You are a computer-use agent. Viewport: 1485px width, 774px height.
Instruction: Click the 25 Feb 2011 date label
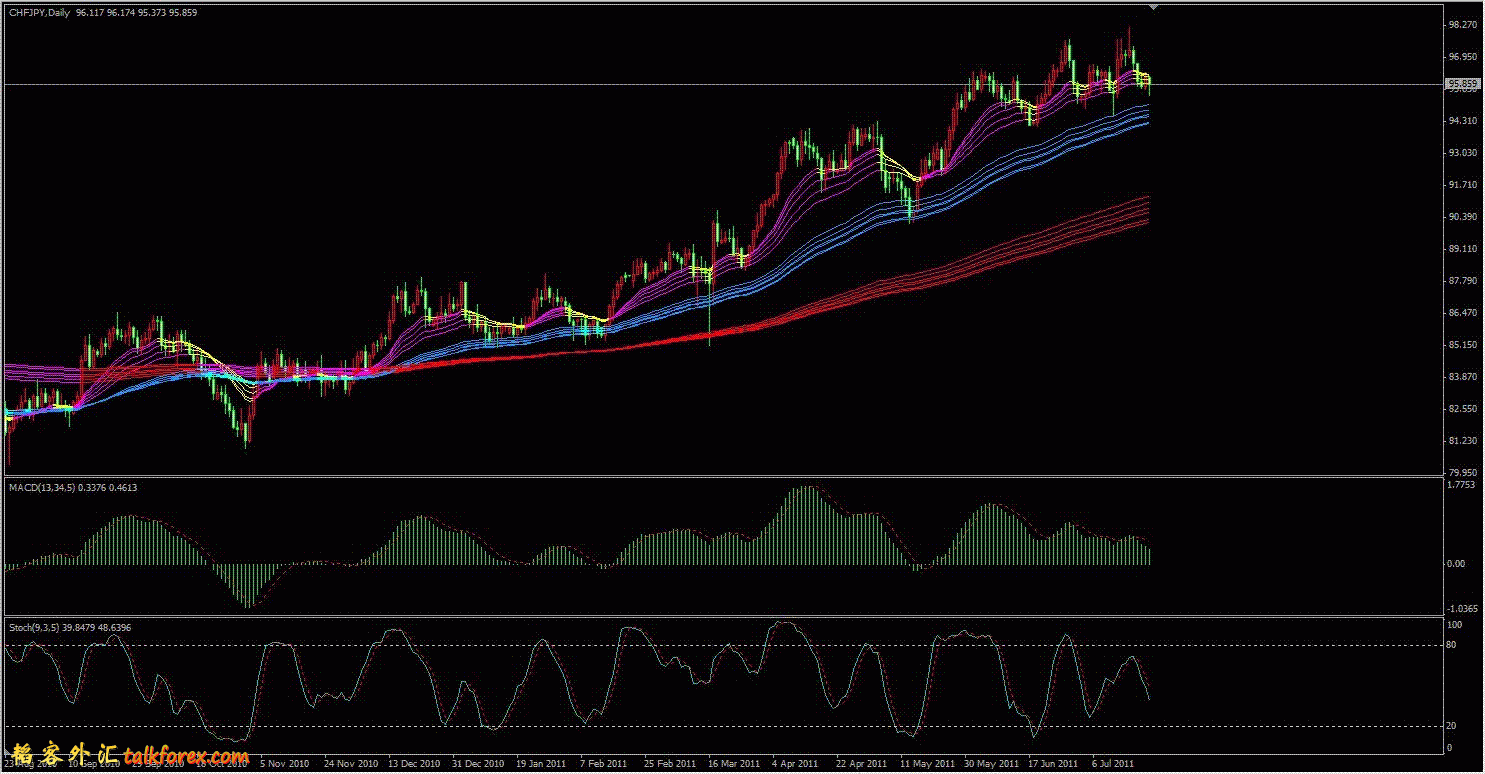(669, 763)
